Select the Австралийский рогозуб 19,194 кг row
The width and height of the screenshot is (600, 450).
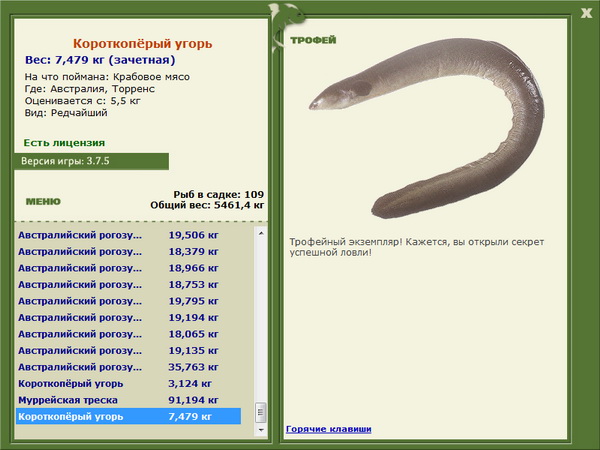[x=129, y=318]
